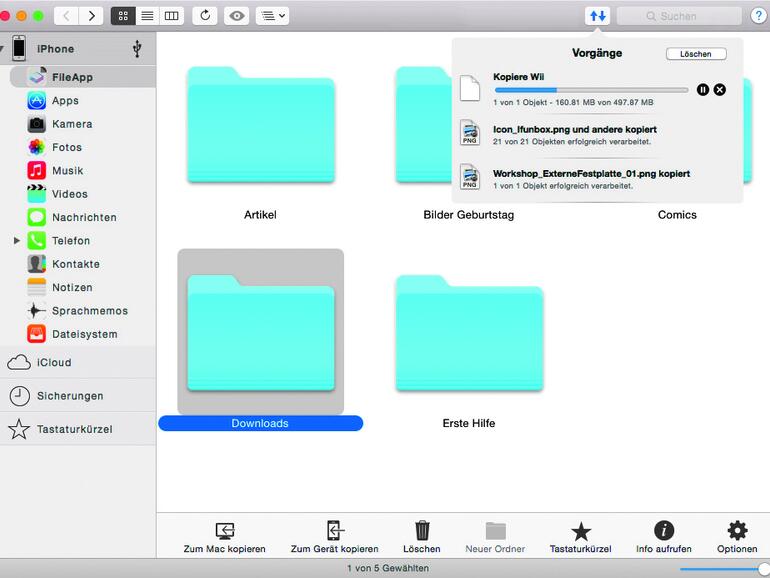
Task: Click Zum Mac kopieren icon
Action: tap(224, 531)
